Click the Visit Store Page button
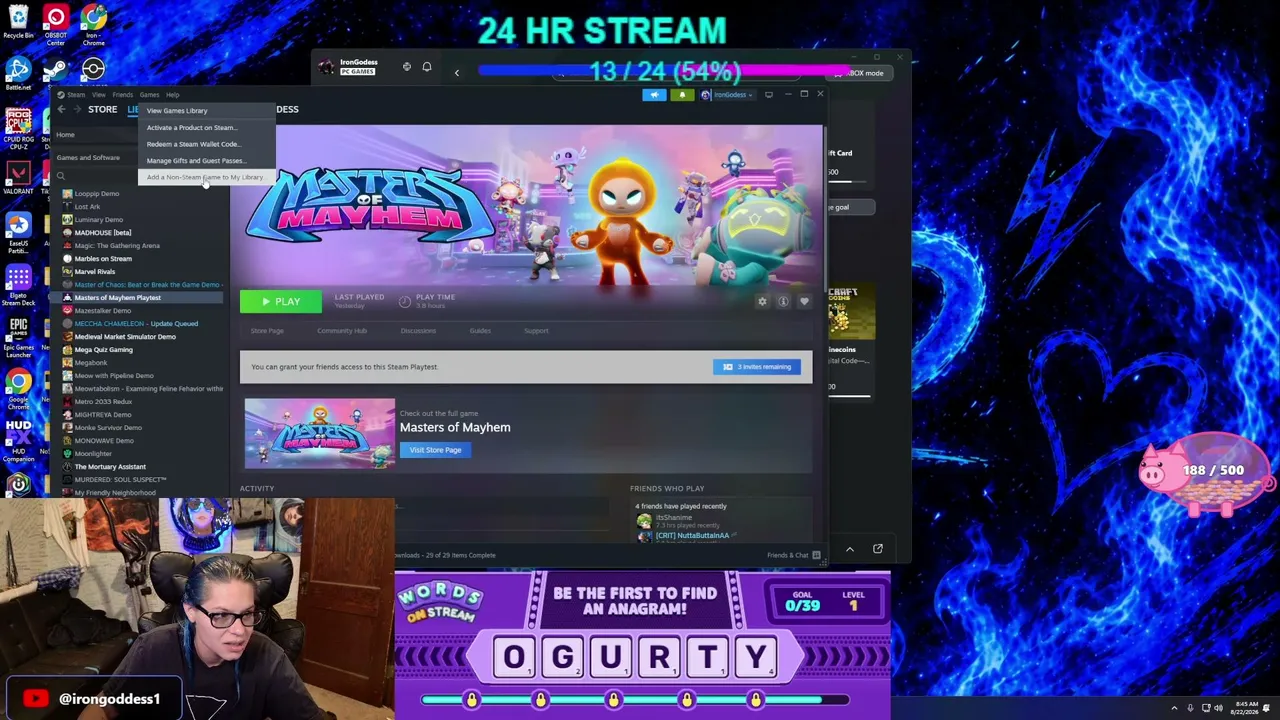 coord(435,450)
